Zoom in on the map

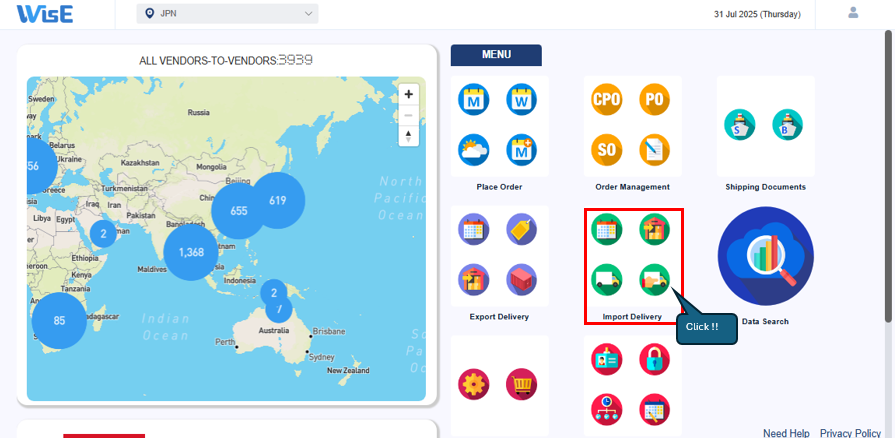(x=408, y=93)
